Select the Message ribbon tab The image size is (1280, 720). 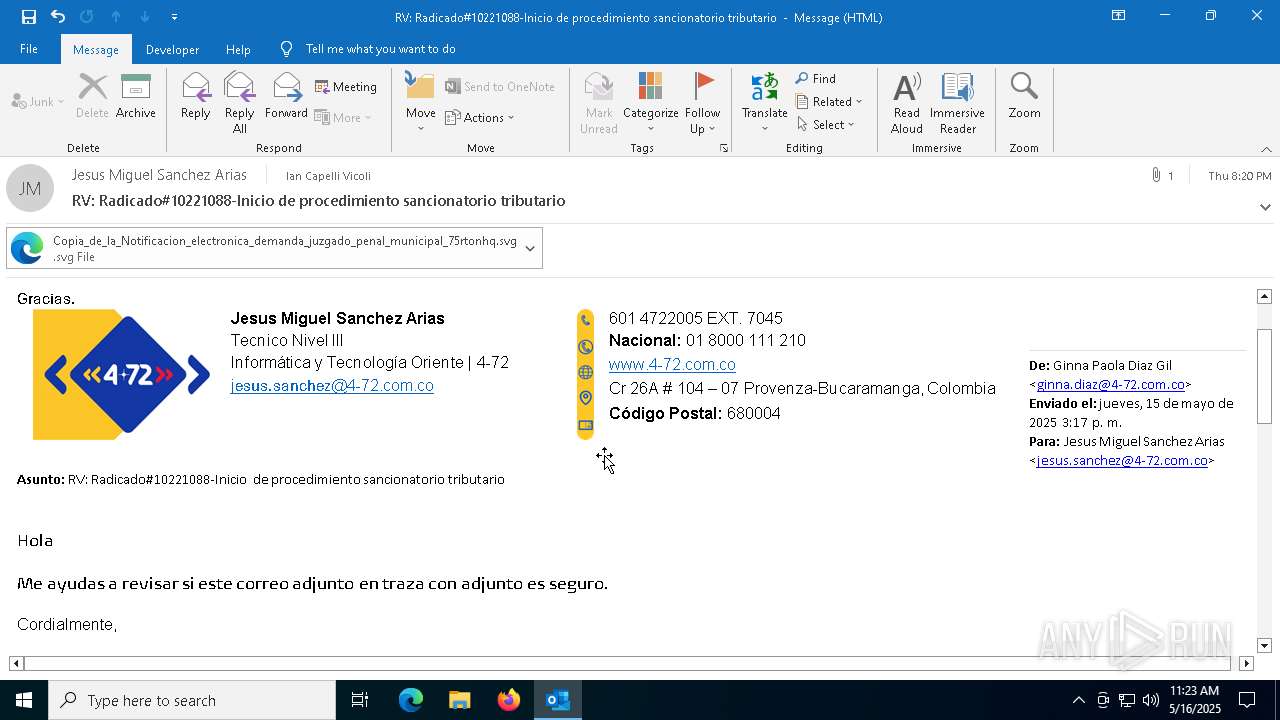pyautogui.click(x=96, y=49)
